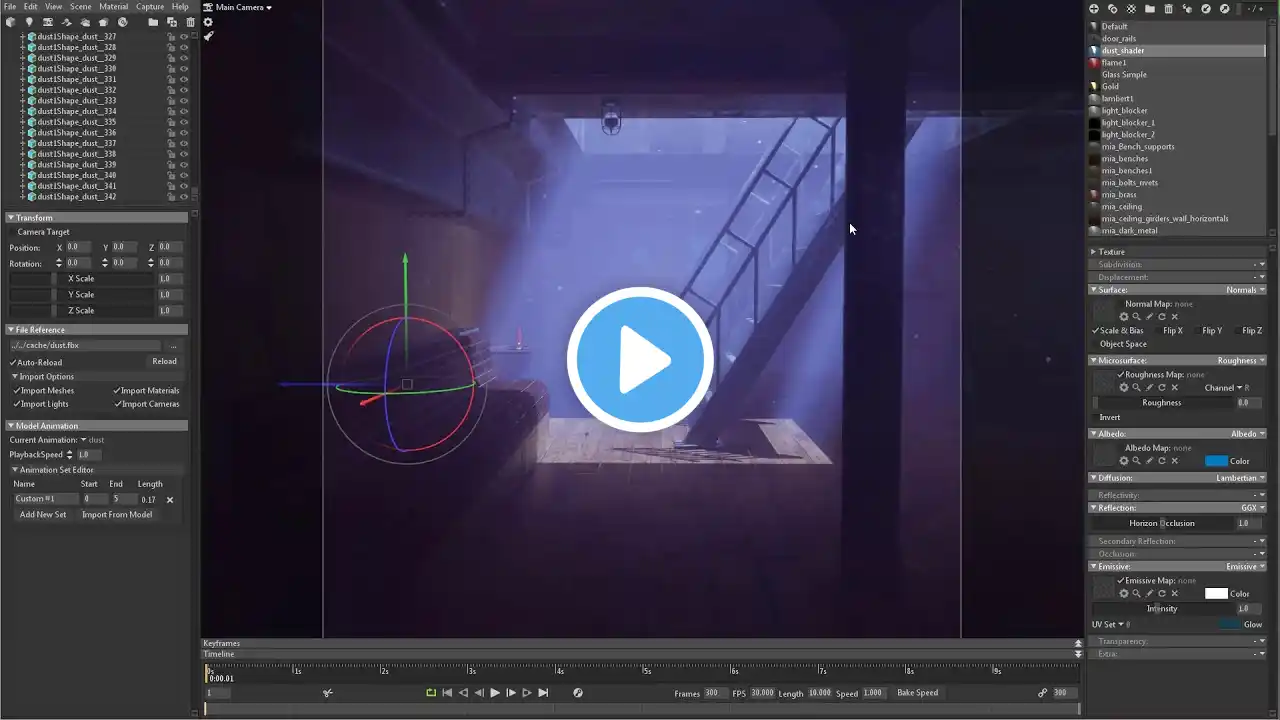Hide dust1Shape_dust__335 with its eye icon

coord(184,122)
